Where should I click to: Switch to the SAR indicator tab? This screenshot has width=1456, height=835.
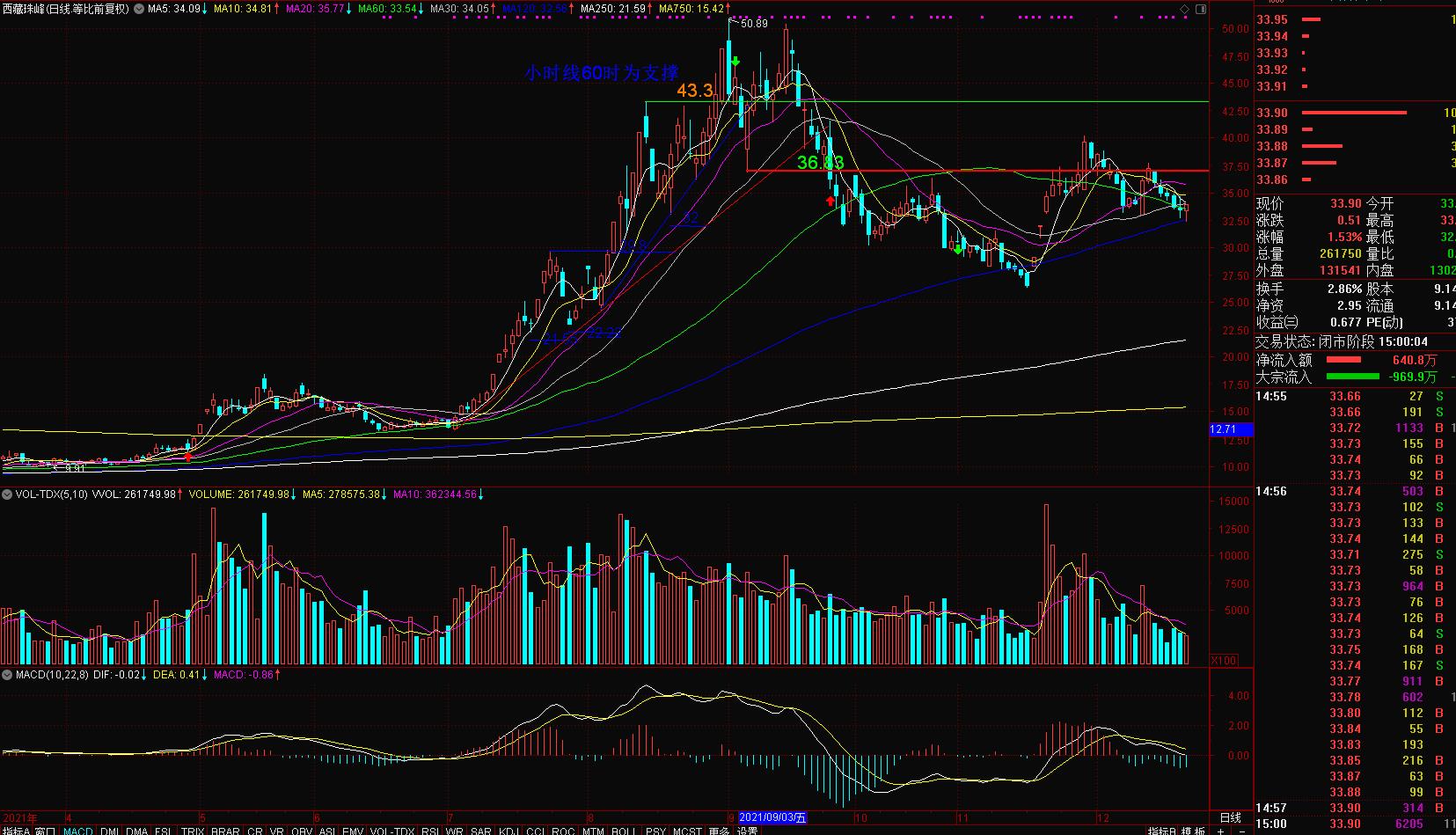click(481, 830)
